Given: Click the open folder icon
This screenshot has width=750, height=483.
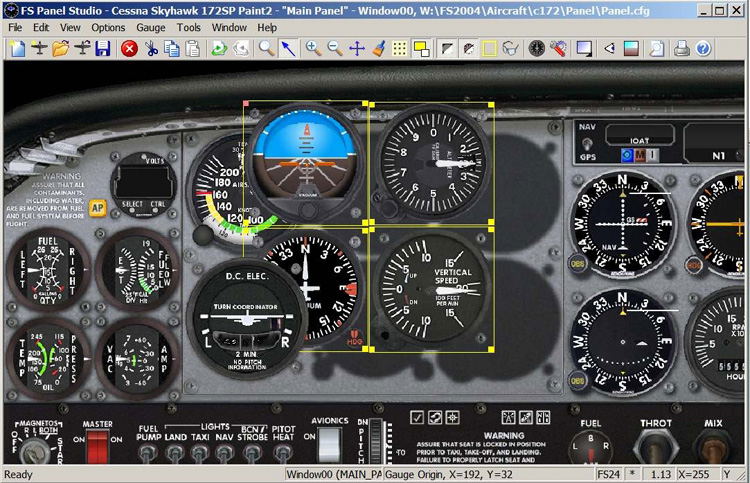Looking at the screenshot, I should coord(61,48).
